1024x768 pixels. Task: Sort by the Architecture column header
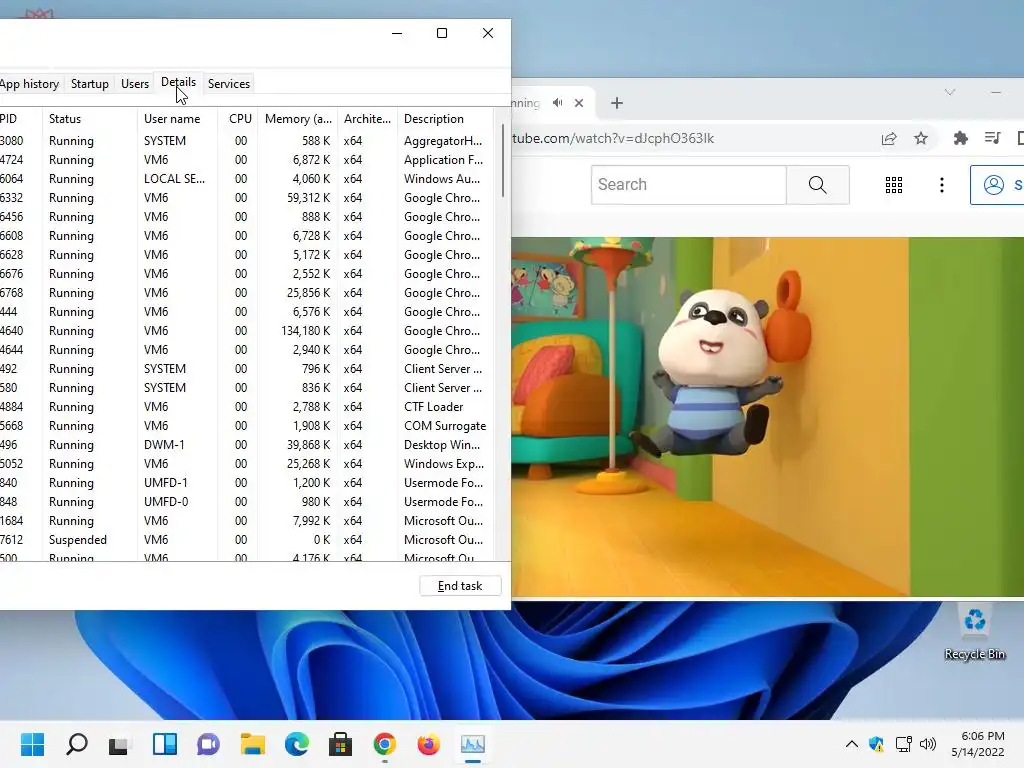coord(367,119)
